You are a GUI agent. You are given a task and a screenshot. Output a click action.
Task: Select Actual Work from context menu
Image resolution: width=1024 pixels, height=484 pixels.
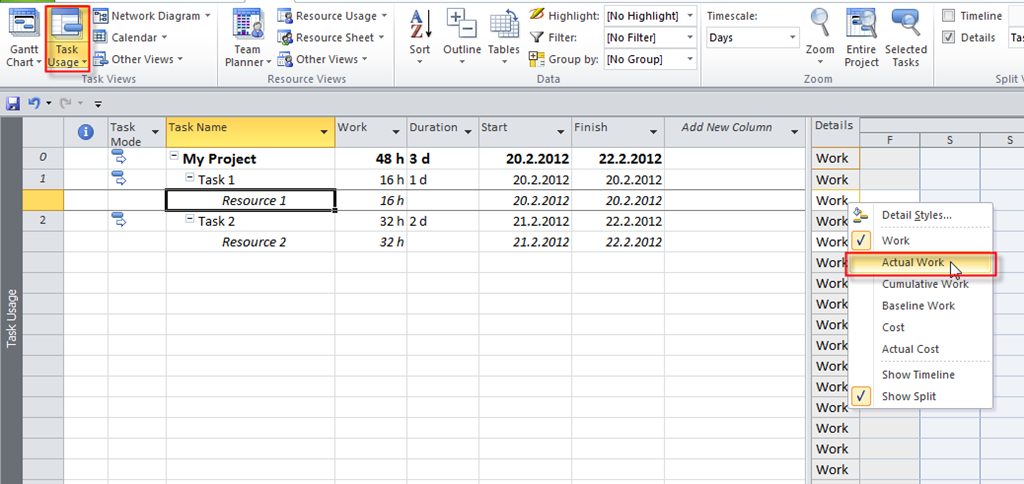click(912, 263)
